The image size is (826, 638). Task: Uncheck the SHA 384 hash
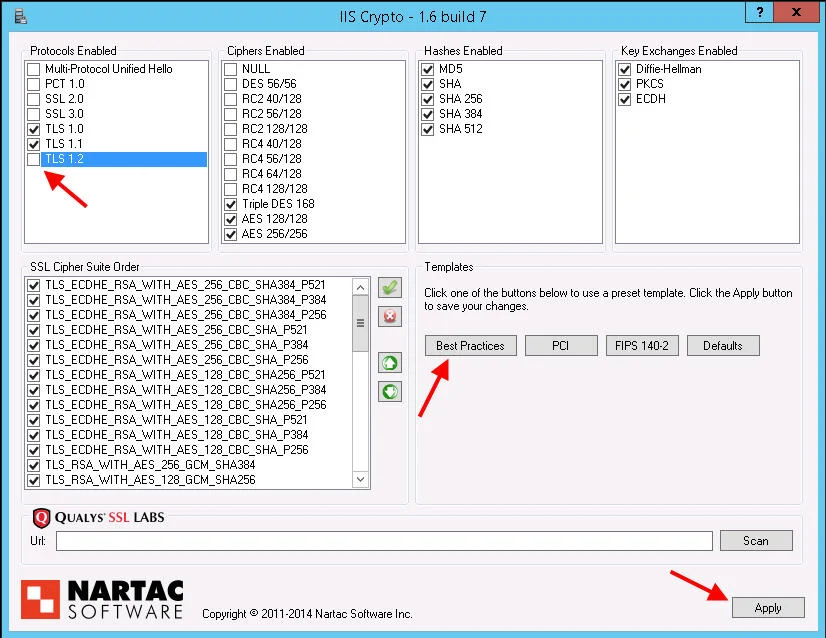pyautogui.click(x=428, y=114)
